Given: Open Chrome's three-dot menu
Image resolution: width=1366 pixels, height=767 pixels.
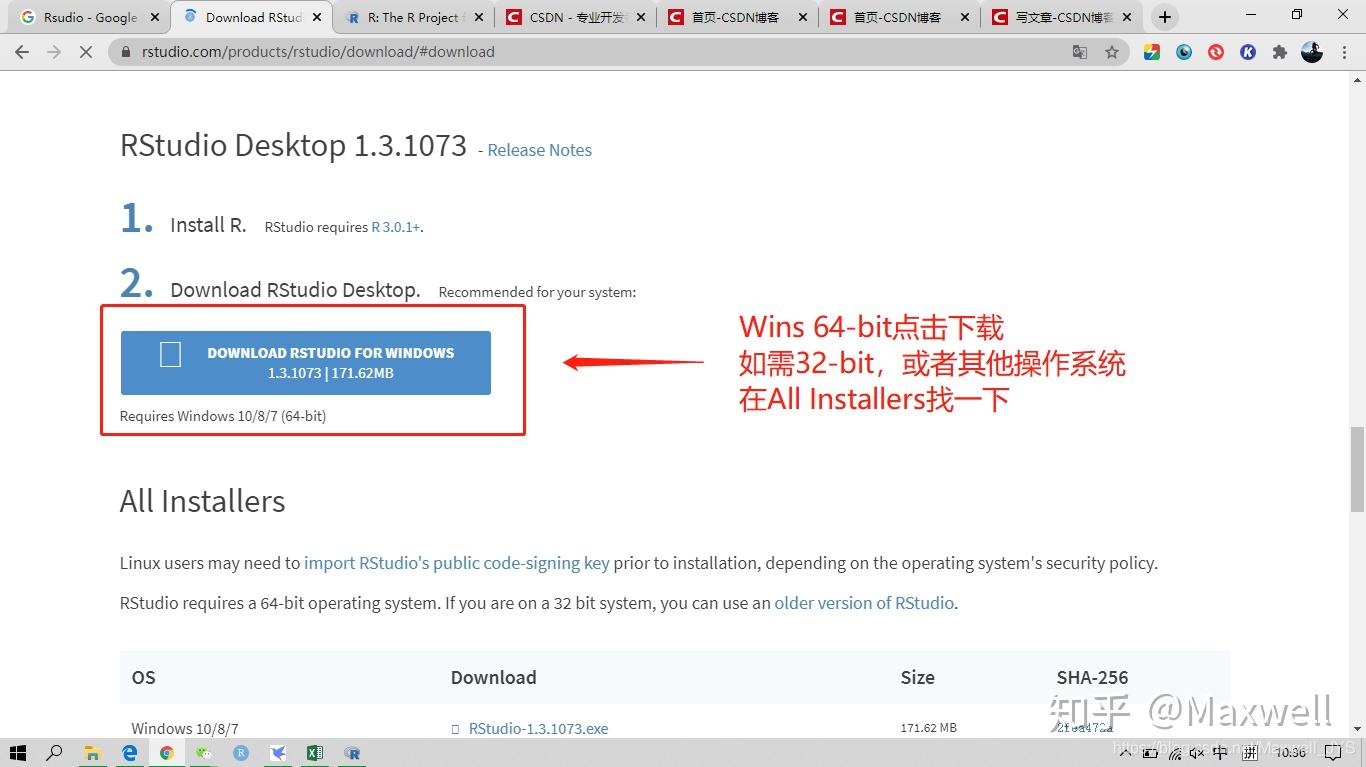Looking at the screenshot, I should click(x=1344, y=52).
